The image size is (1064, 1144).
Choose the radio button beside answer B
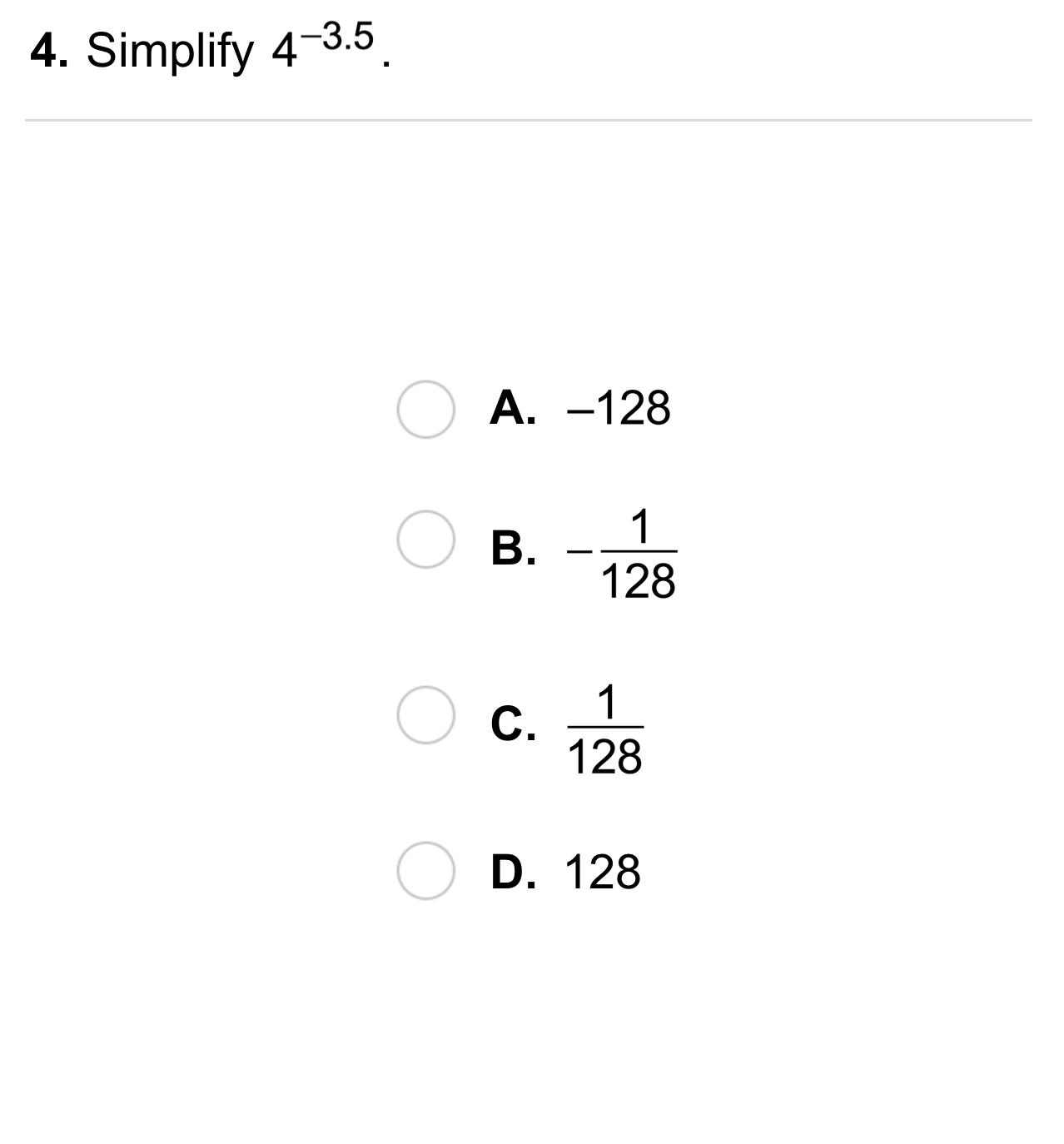pos(425,539)
